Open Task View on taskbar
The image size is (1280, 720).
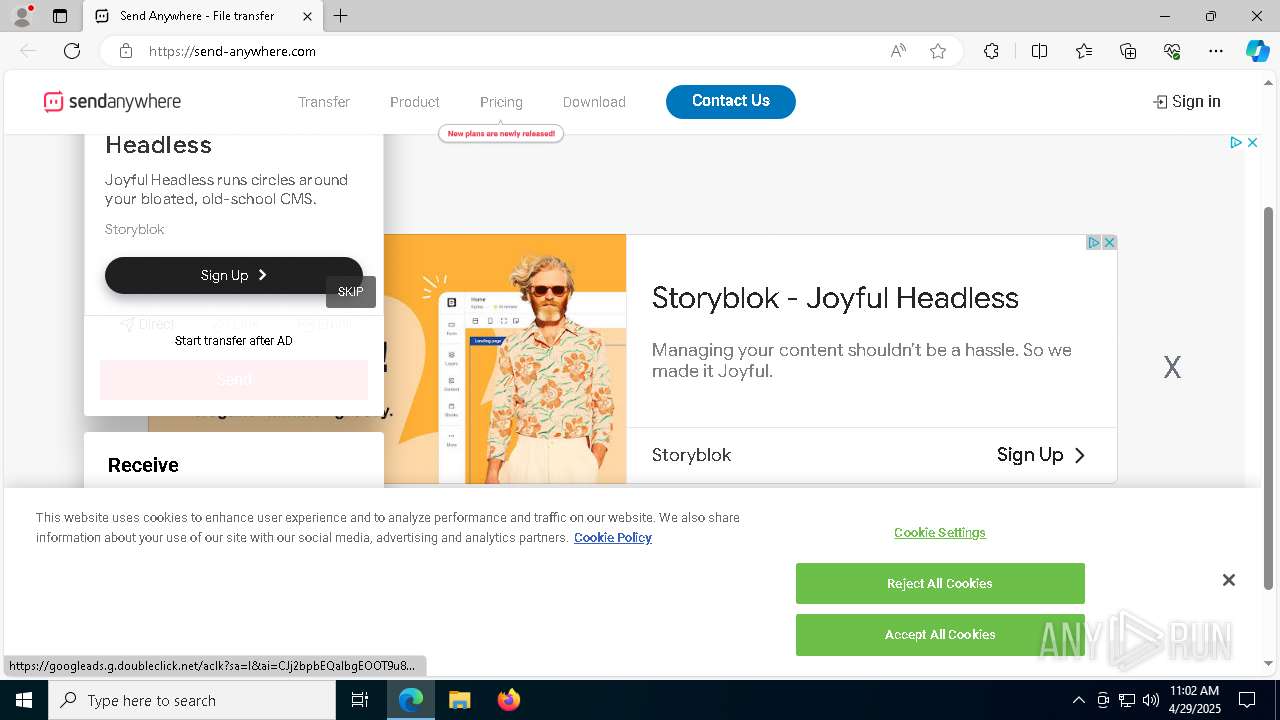coord(360,700)
